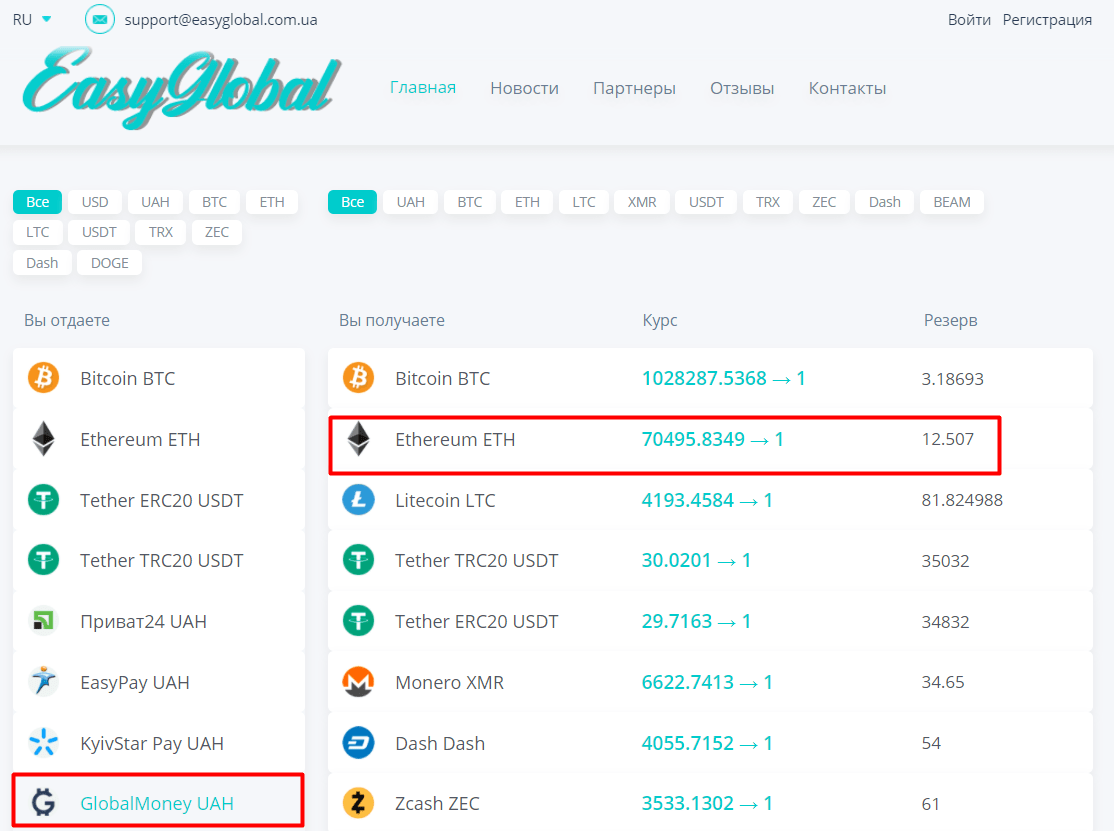Click the Zcash ZEC icon

pos(358,803)
